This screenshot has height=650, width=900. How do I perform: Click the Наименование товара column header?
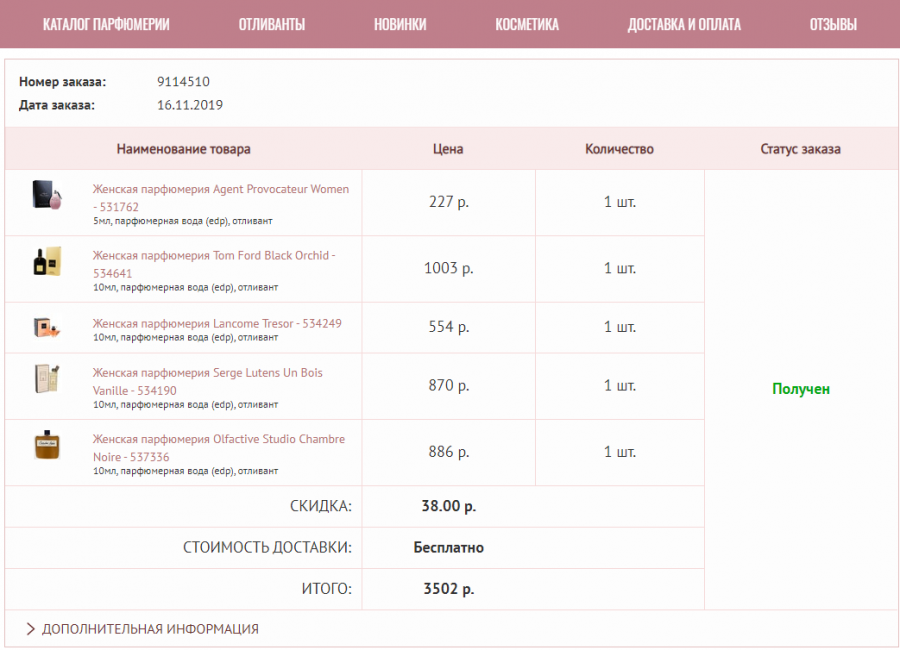184,149
